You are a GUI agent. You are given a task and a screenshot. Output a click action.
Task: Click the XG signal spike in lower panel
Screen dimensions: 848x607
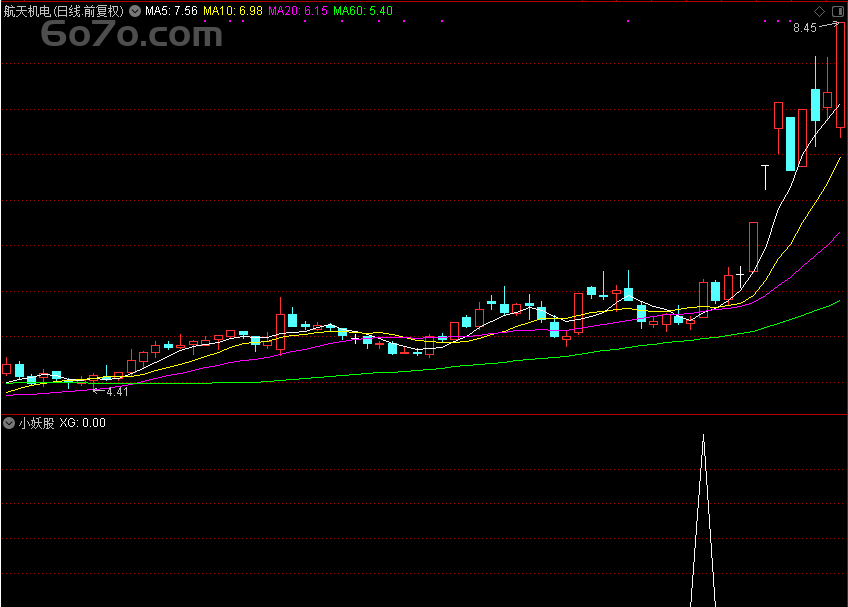[x=703, y=519]
